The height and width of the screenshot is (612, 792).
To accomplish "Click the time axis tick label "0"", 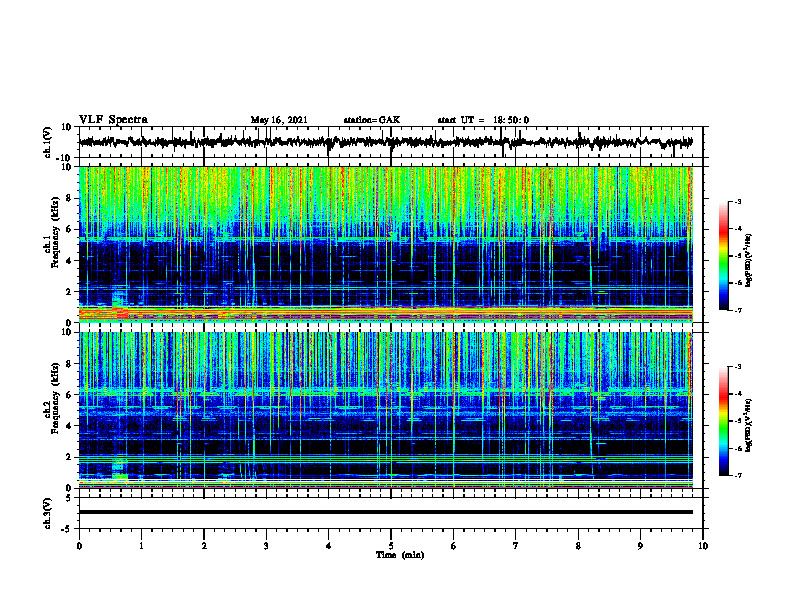I will 79,546.
